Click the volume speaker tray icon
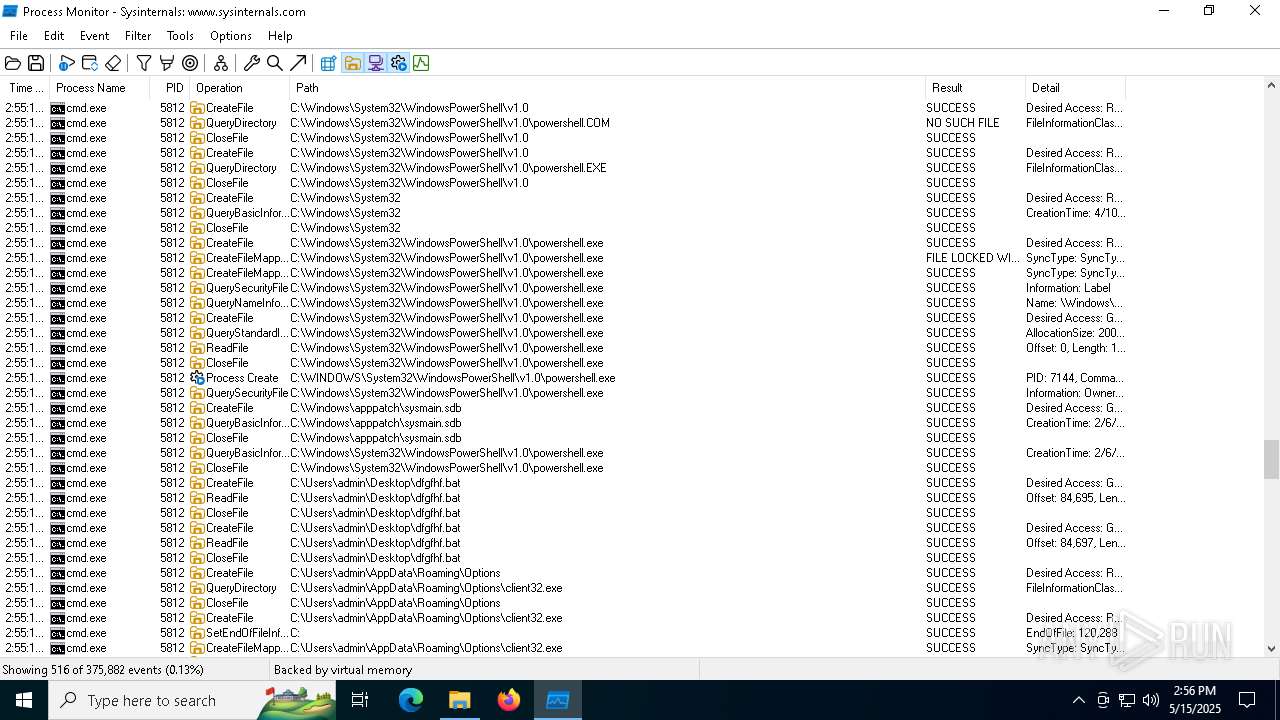The image size is (1280, 720). pos(1151,700)
